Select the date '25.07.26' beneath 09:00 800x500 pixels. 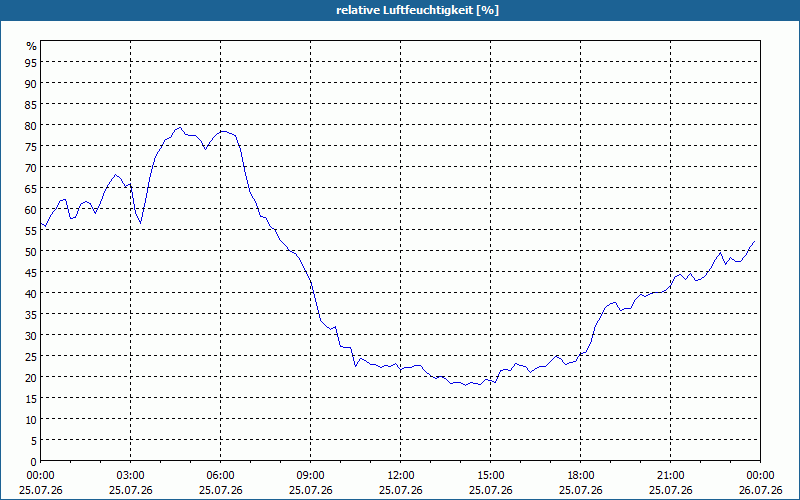click(310, 490)
